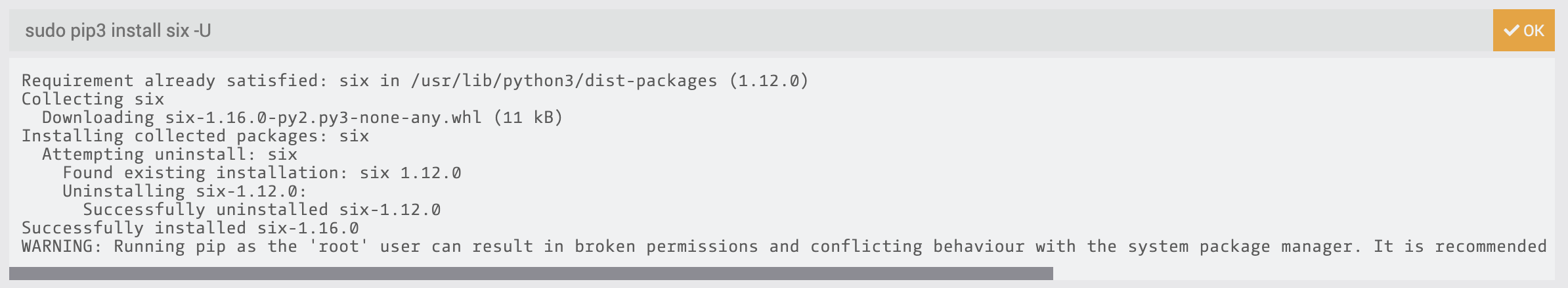Click the orange OK status button
This screenshot has width=1568, height=288.
pyautogui.click(x=1523, y=30)
